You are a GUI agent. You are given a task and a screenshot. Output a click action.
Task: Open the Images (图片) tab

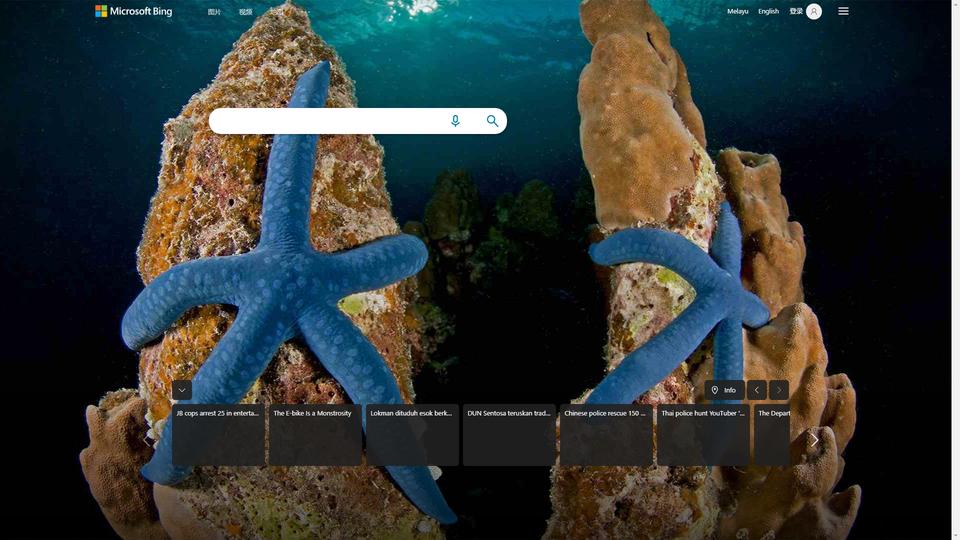(x=214, y=12)
